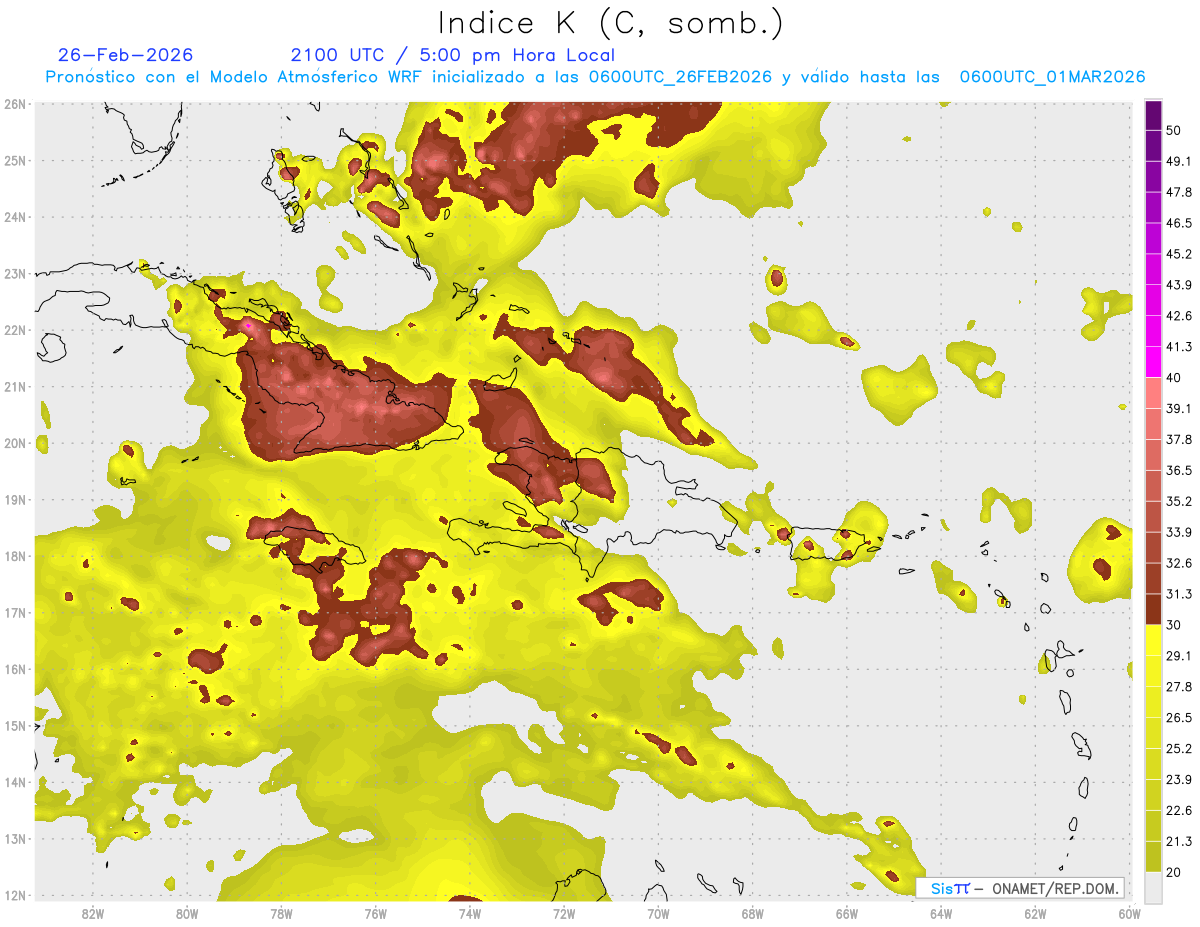1200x927 pixels.
Task: Click the '64W' longitude label
Action: pyautogui.click(x=941, y=914)
